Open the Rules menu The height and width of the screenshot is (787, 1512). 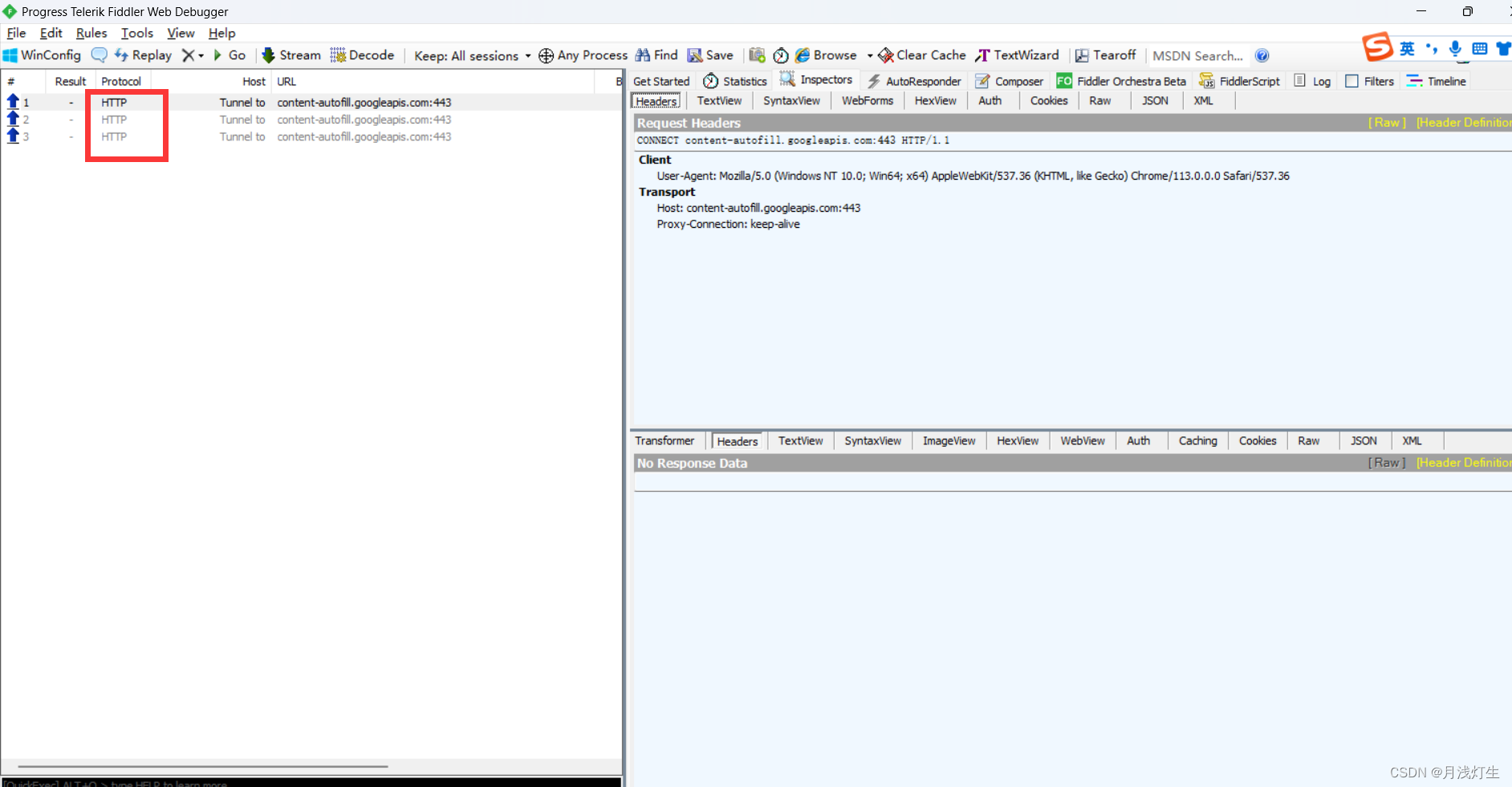[91, 33]
